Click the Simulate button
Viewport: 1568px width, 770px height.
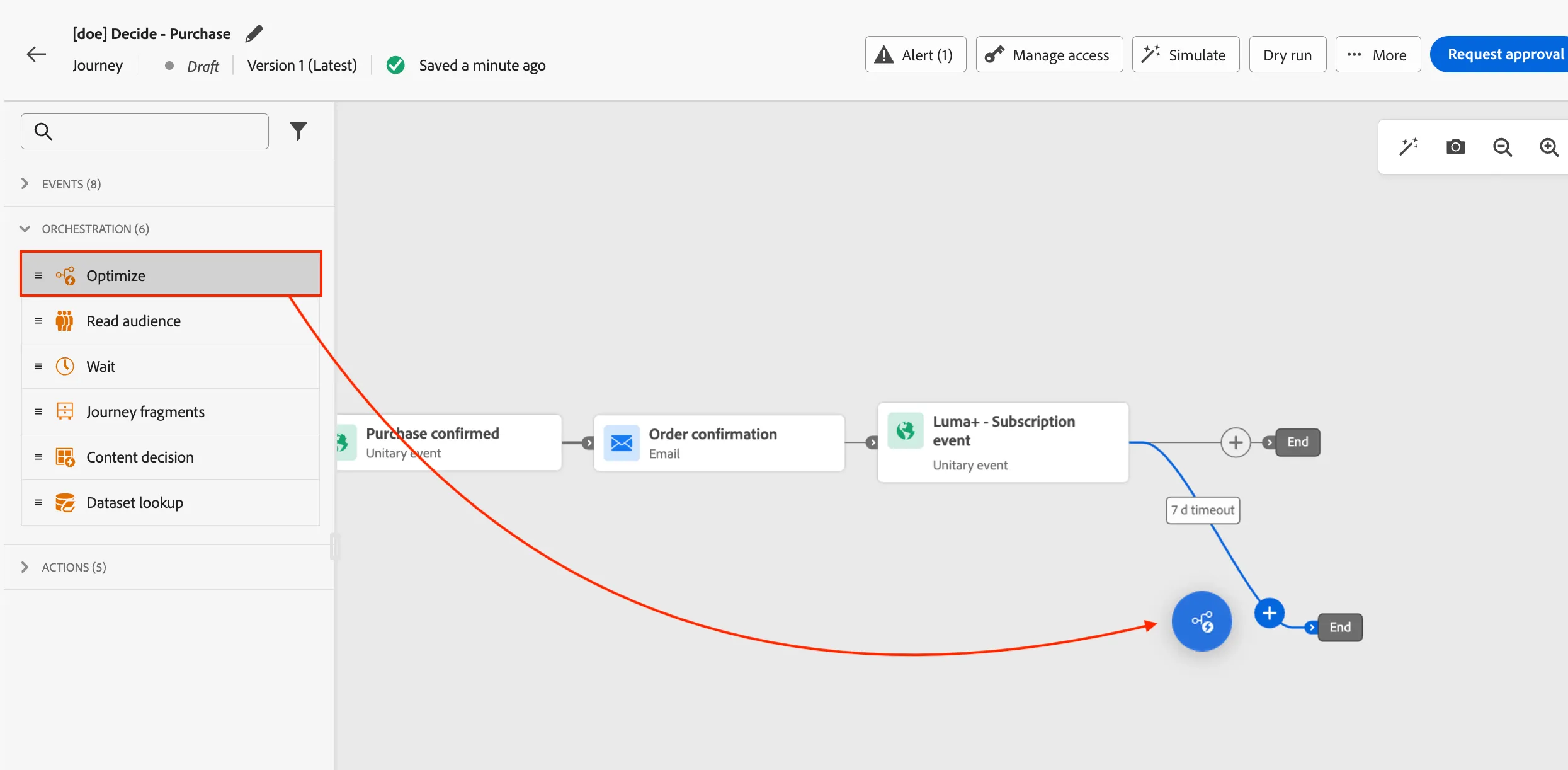pos(1186,55)
